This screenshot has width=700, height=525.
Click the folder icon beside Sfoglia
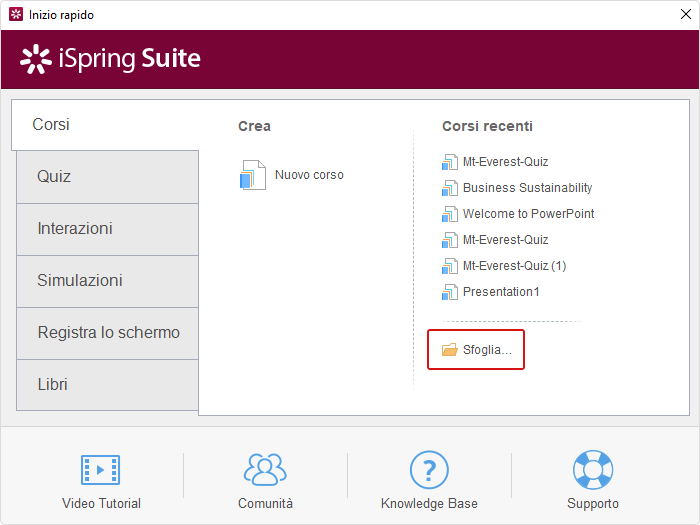pos(450,350)
